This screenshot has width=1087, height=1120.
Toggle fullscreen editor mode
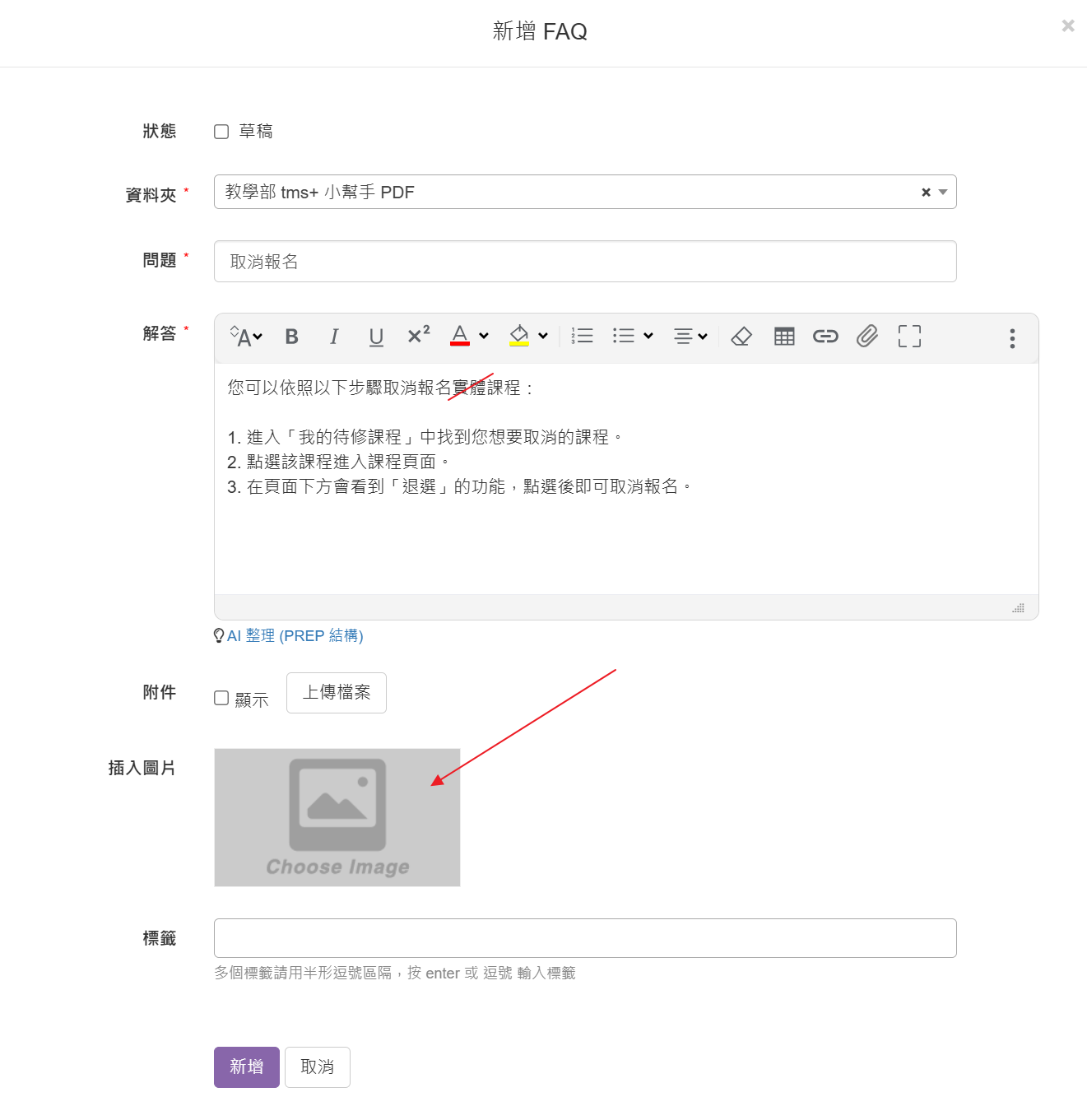909,336
